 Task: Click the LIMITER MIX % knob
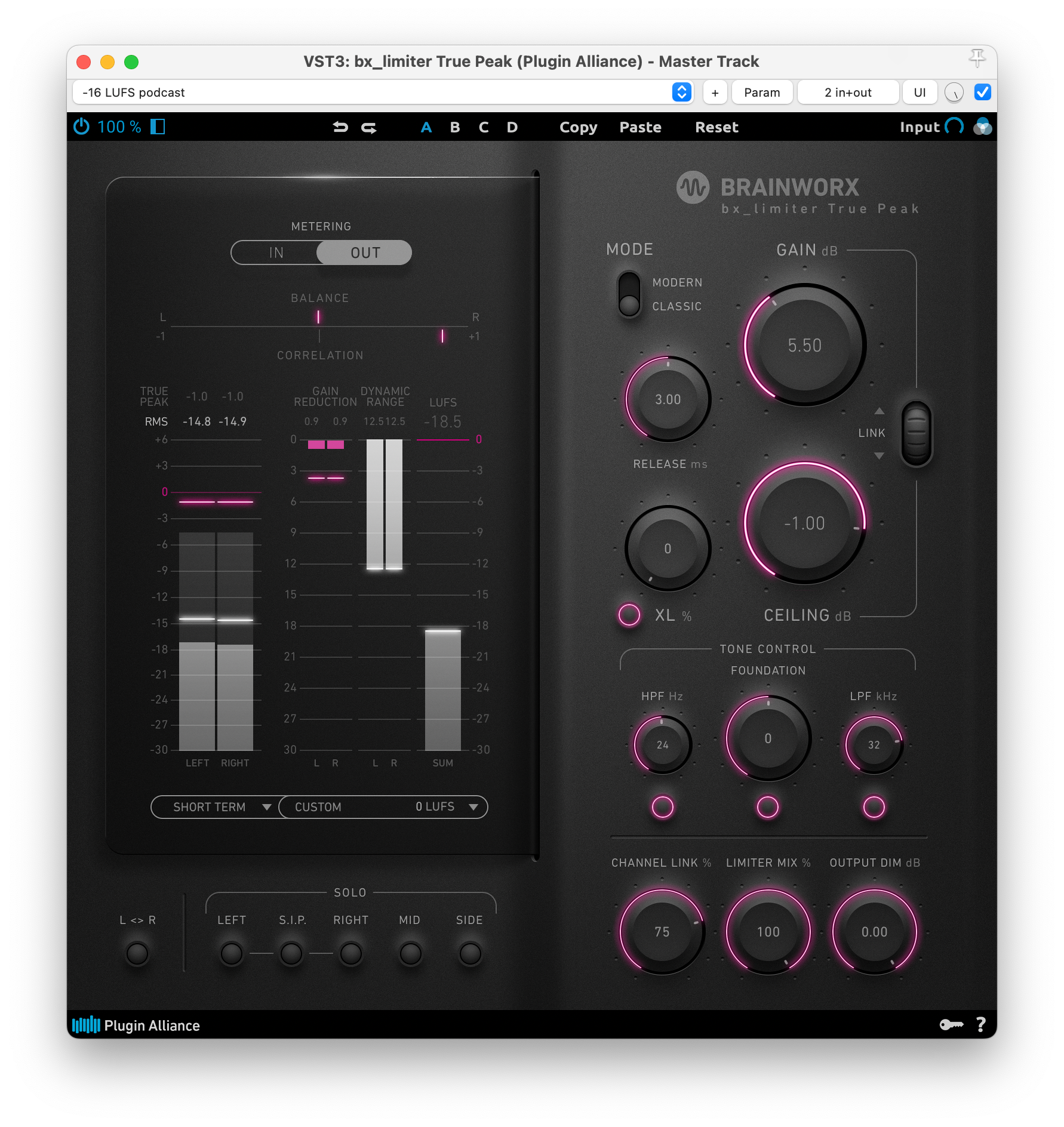point(768,932)
